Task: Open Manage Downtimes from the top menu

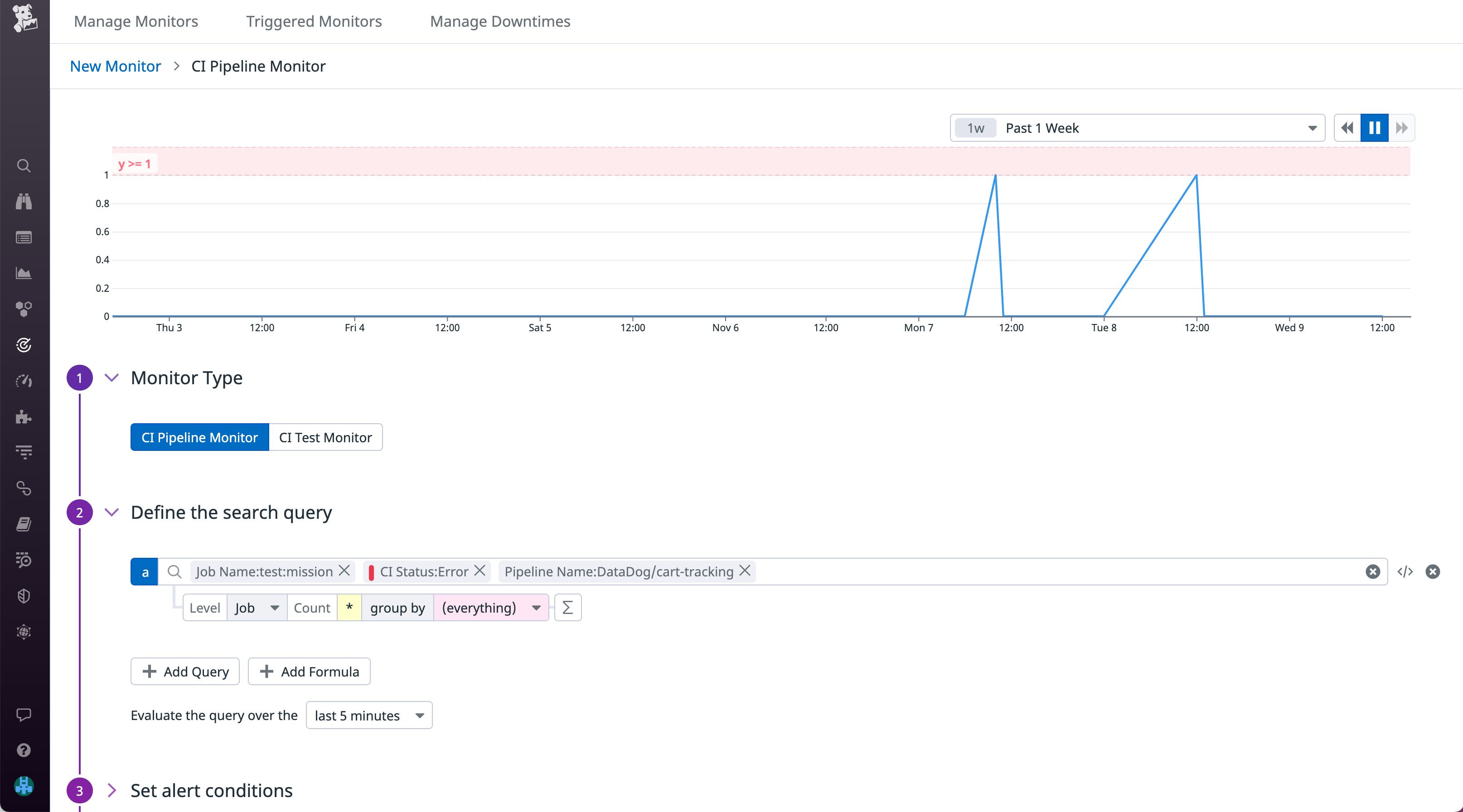Action: click(500, 21)
